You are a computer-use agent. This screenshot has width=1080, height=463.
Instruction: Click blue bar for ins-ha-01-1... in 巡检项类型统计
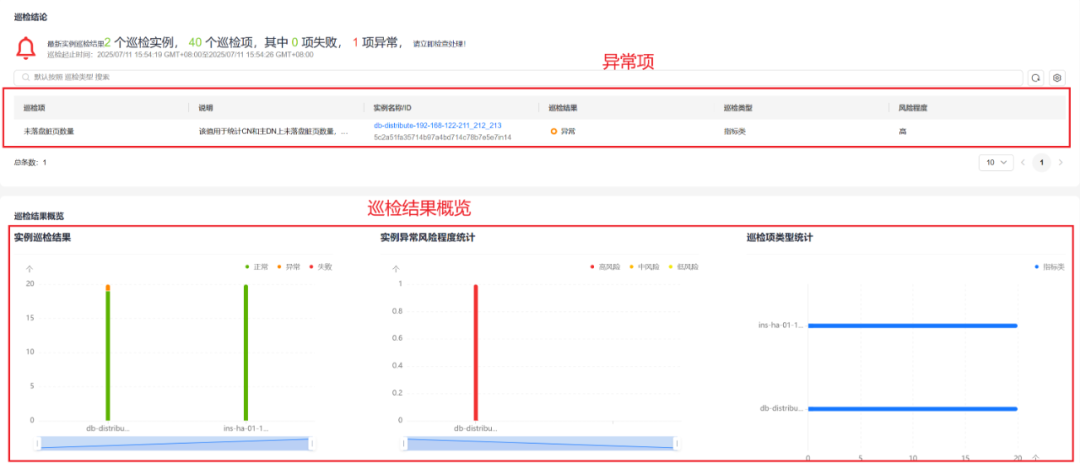(x=913, y=326)
